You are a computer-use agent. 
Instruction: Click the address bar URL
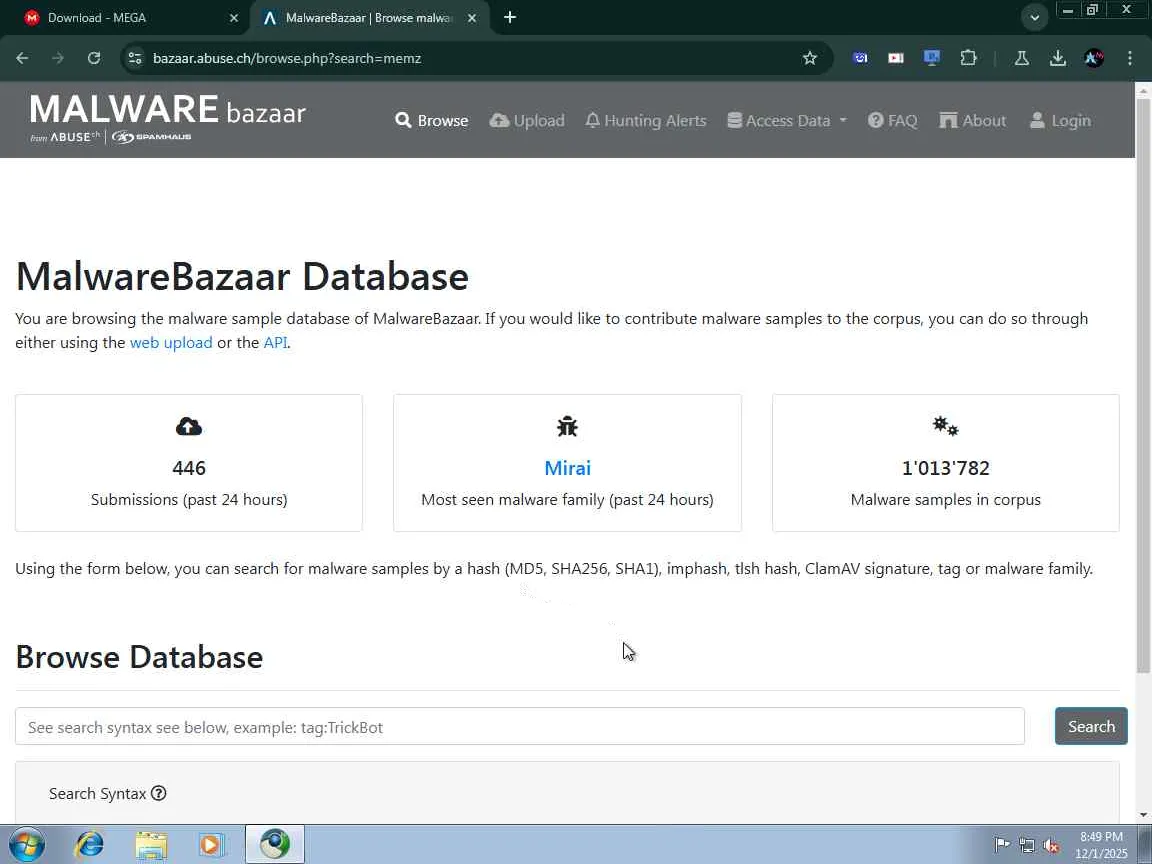[287, 58]
